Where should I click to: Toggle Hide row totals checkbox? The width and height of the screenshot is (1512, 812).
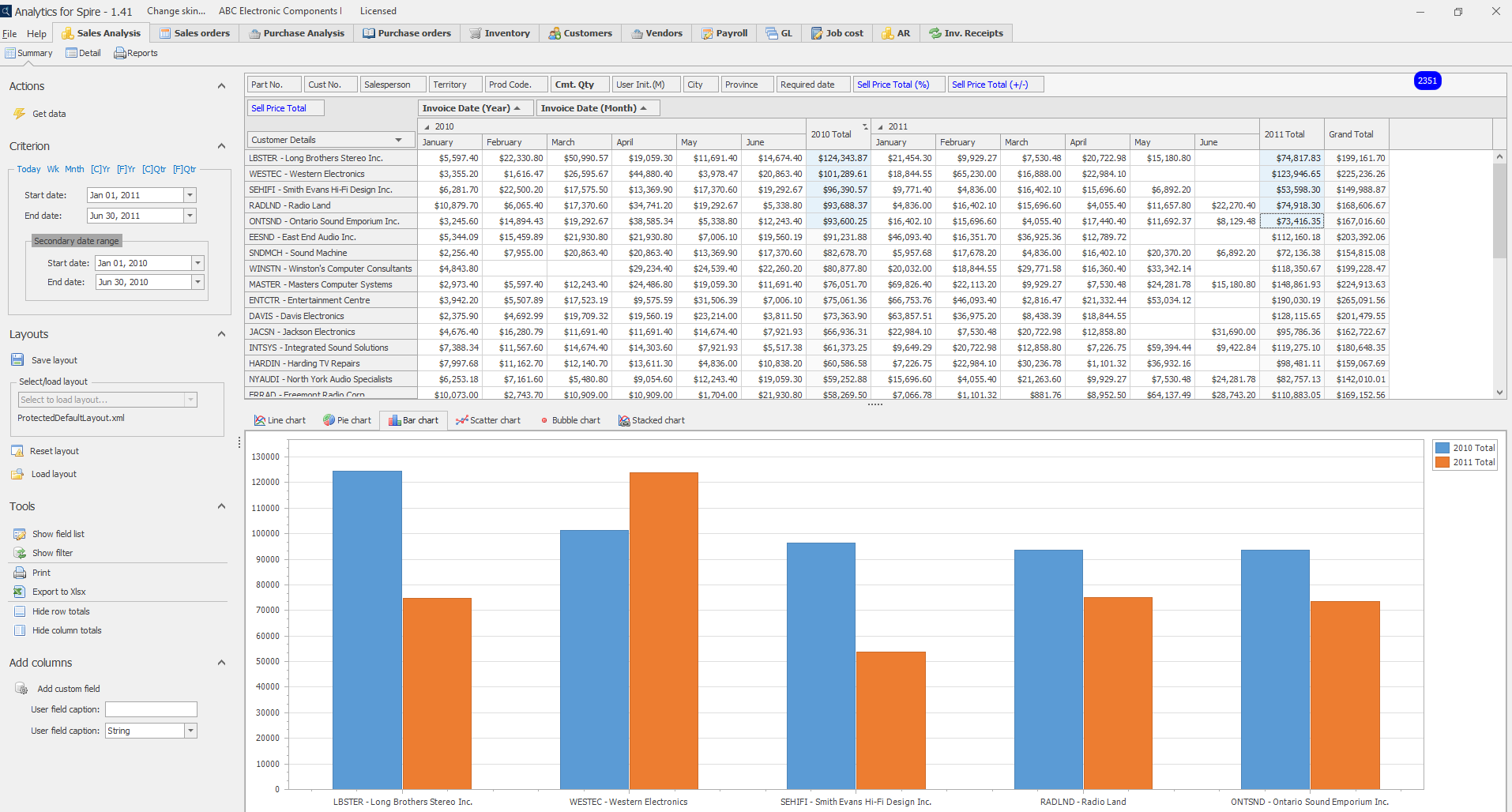pyautogui.click(x=20, y=611)
